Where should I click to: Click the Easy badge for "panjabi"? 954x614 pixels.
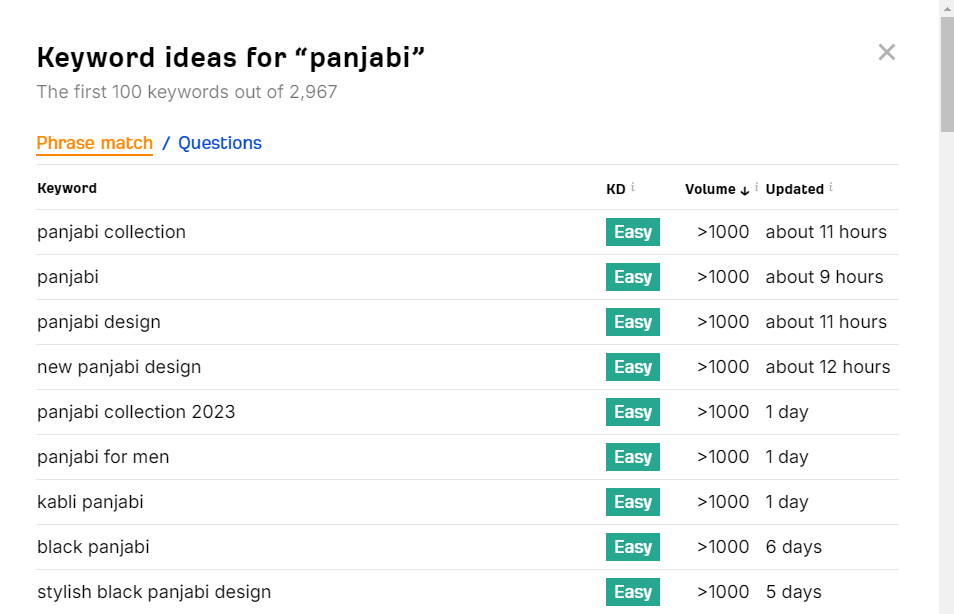633,277
